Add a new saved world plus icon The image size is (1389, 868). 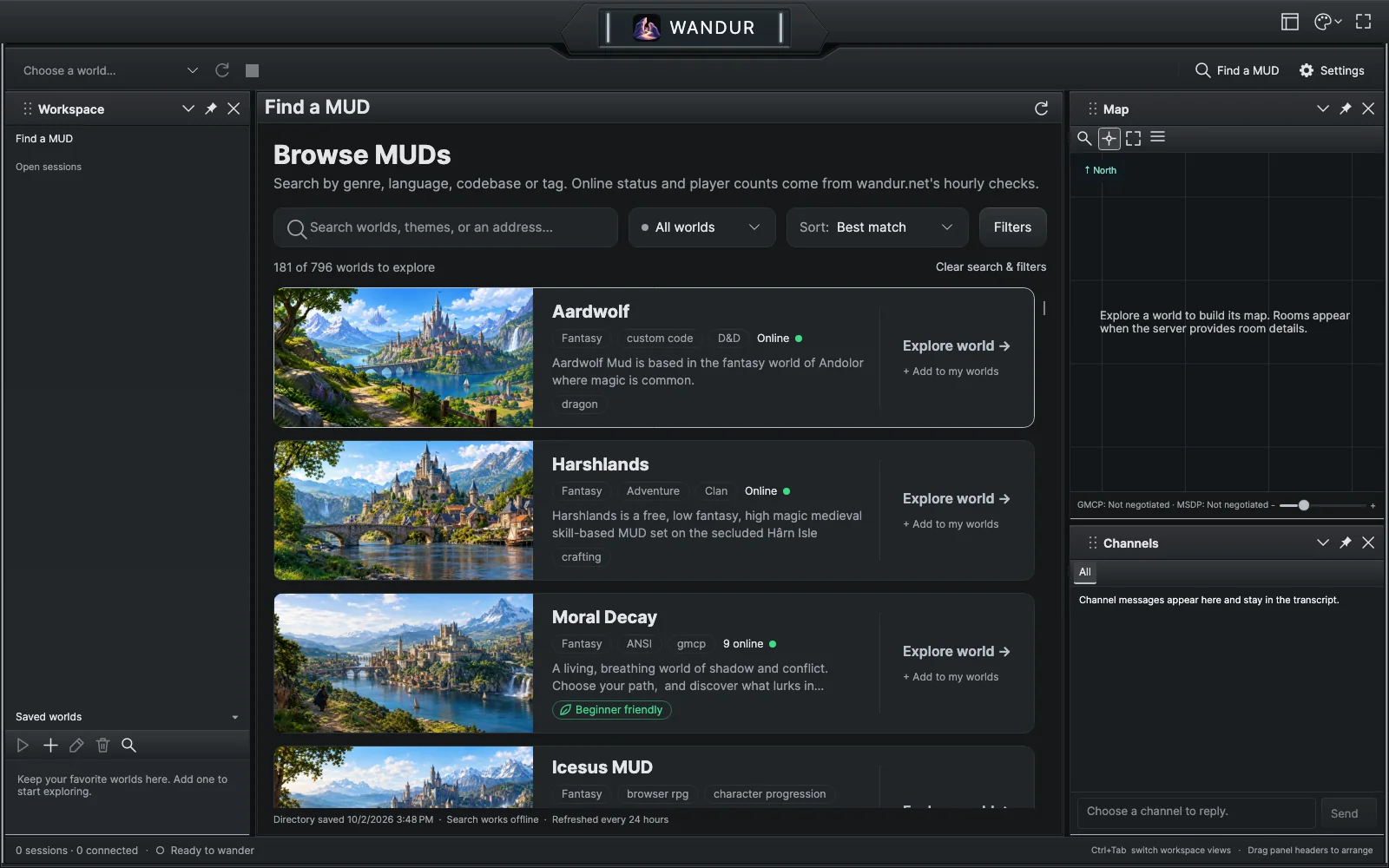coord(50,745)
